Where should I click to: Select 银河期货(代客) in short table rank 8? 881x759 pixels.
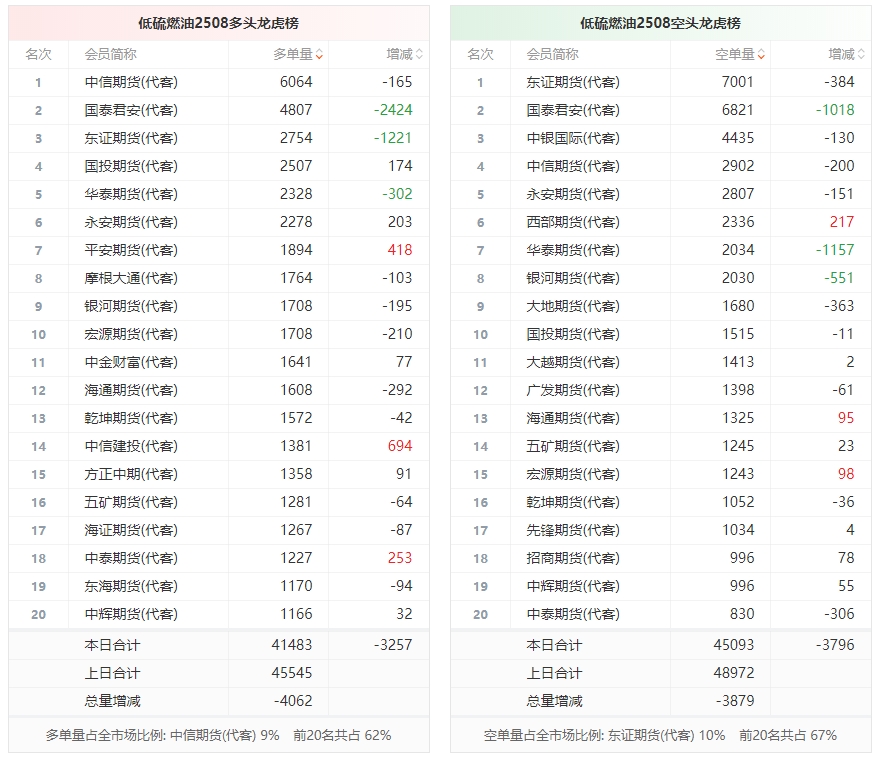(573, 279)
